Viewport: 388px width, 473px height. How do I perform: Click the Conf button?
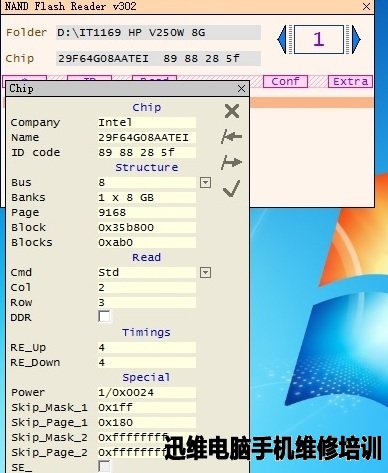[285, 81]
